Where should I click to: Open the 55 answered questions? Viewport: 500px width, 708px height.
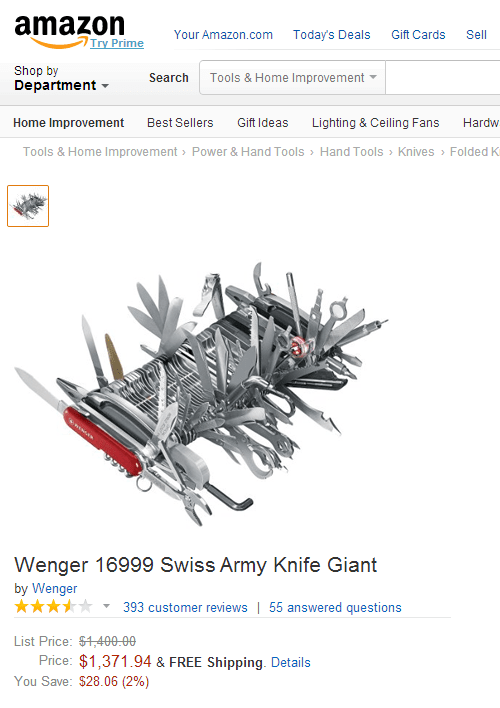click(x=335, y=607)
